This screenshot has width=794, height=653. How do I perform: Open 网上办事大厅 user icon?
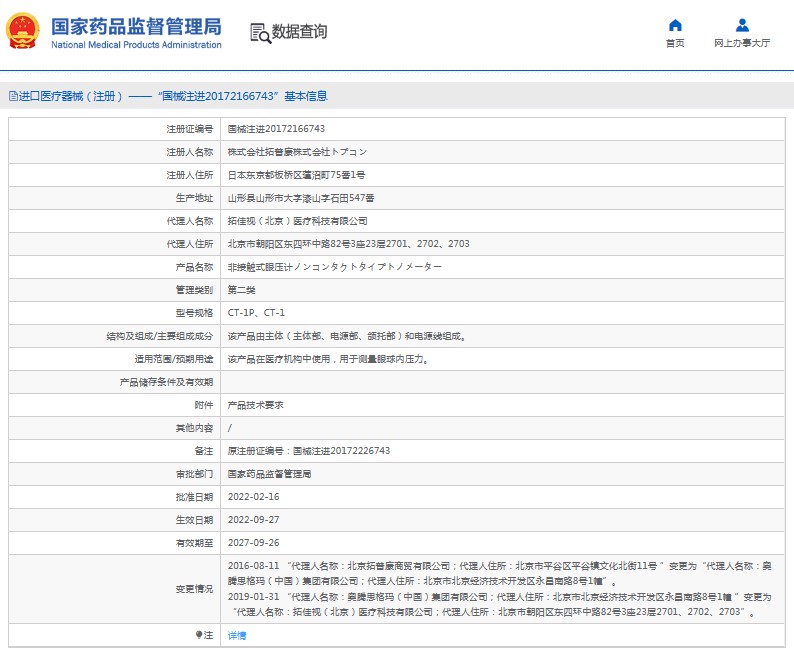[742, 25]
